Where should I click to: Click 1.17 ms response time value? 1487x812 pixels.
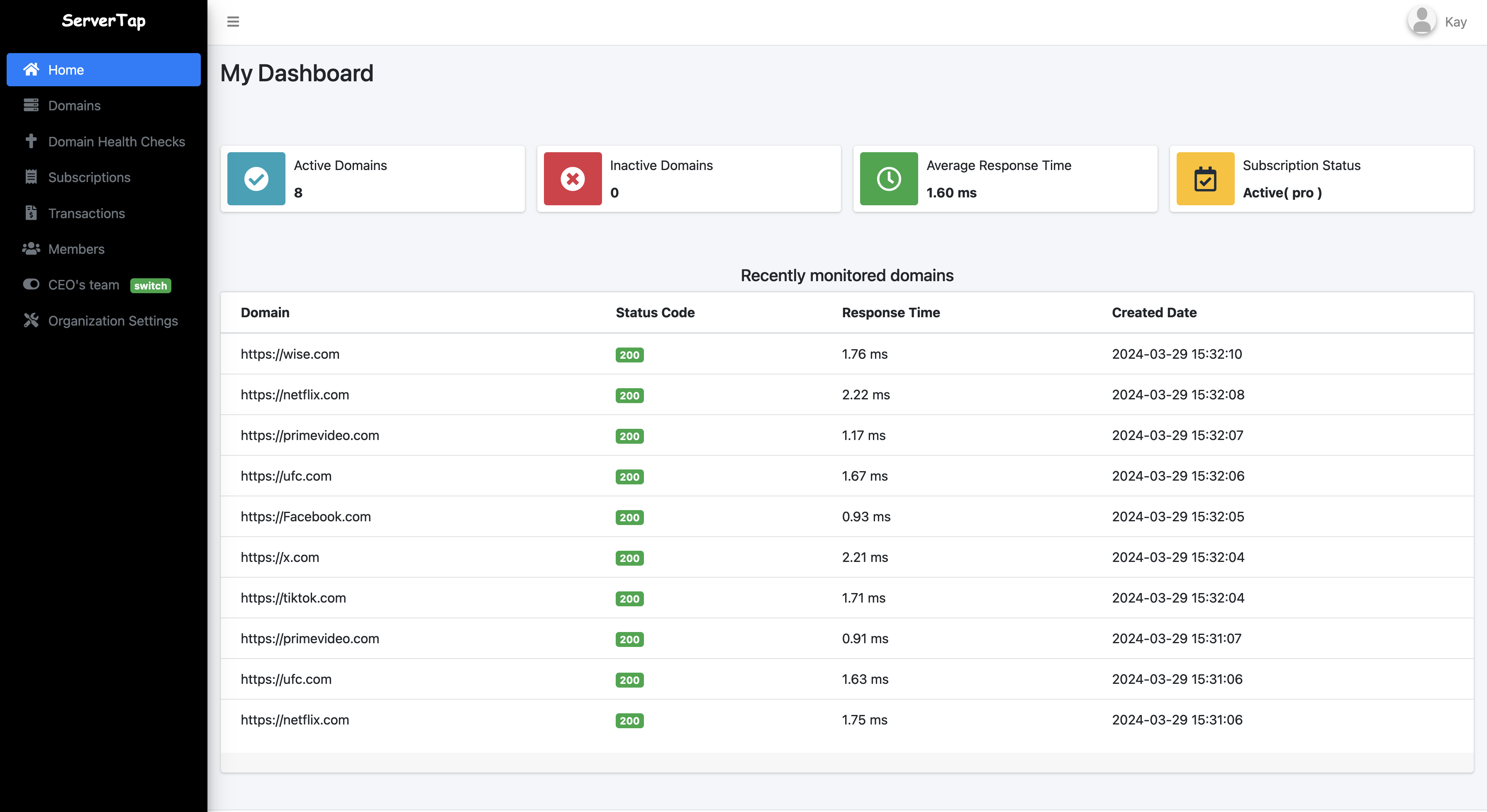(x=863, y=435)
